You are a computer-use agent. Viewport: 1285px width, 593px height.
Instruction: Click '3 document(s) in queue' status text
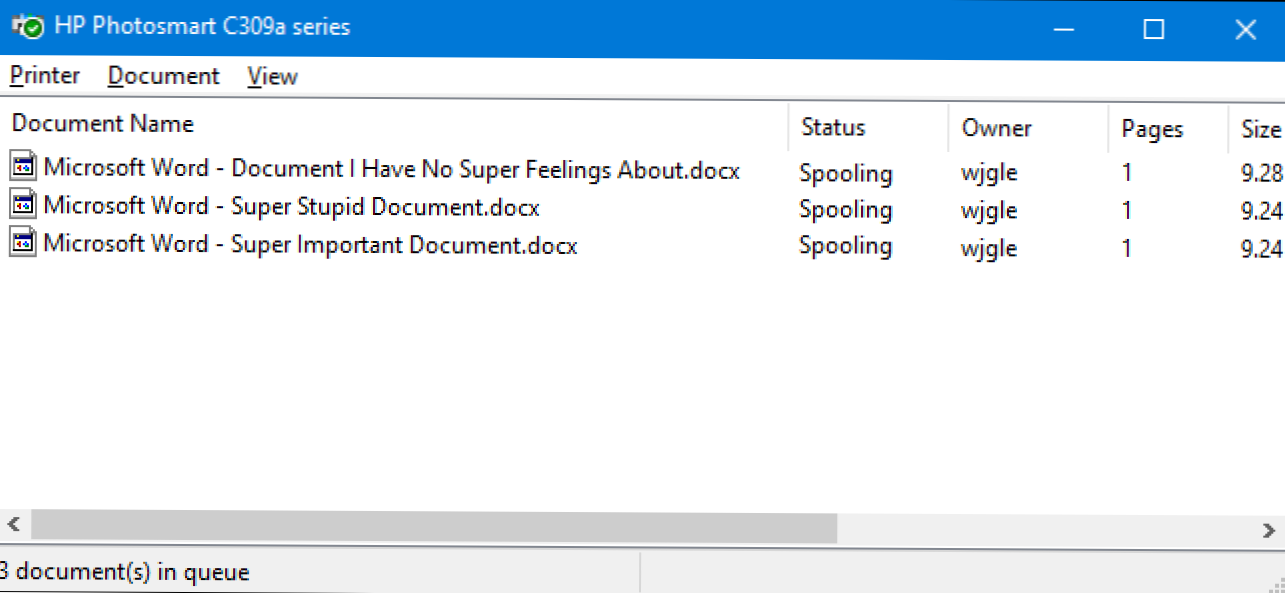(124, 573)
